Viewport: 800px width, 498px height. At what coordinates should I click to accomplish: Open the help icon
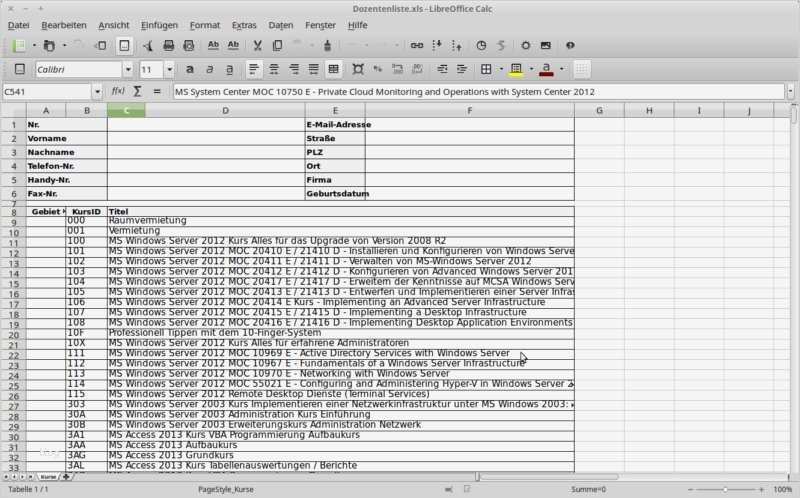click(570, 46)
